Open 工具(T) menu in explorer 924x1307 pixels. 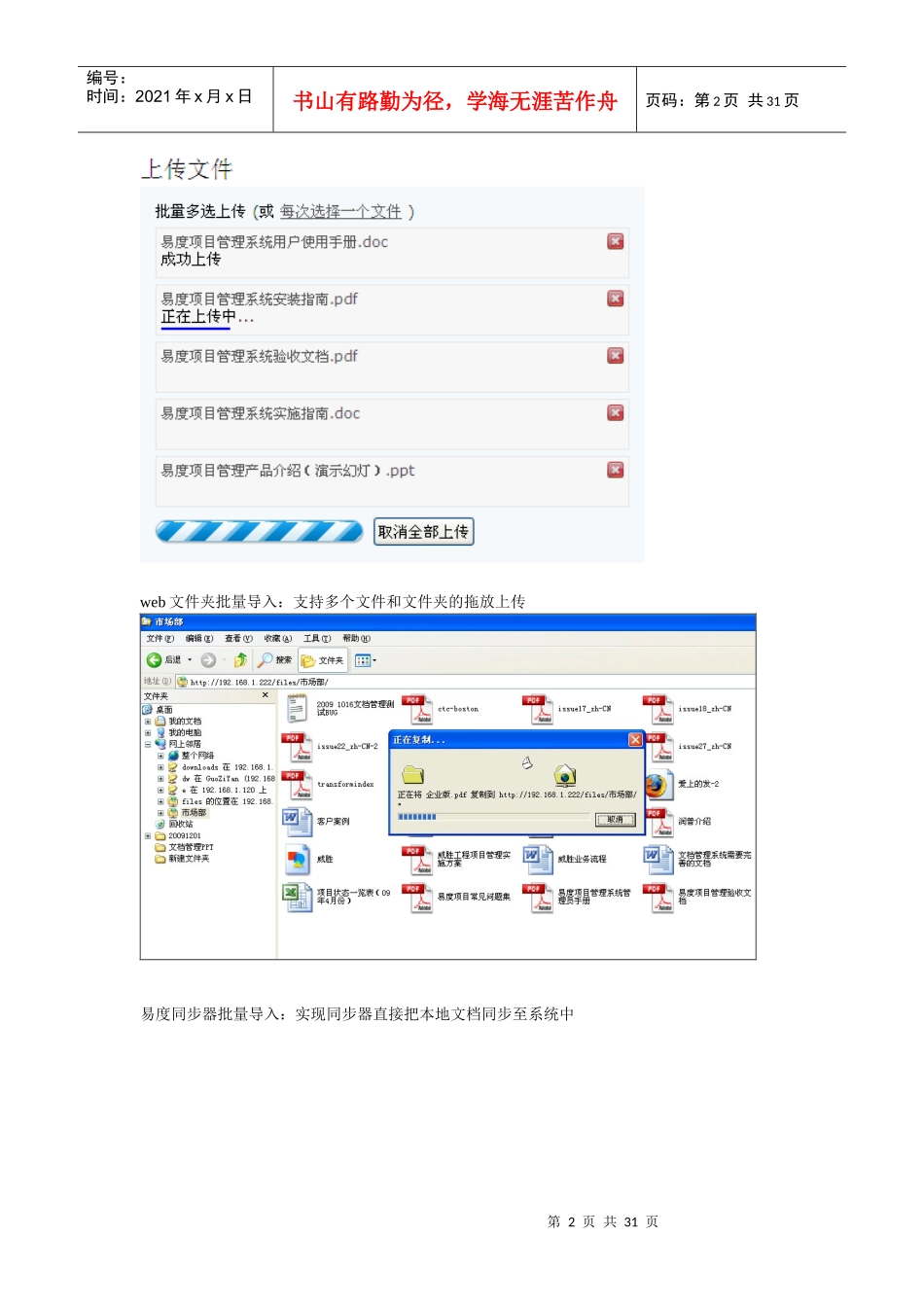[x=317, y=639]
